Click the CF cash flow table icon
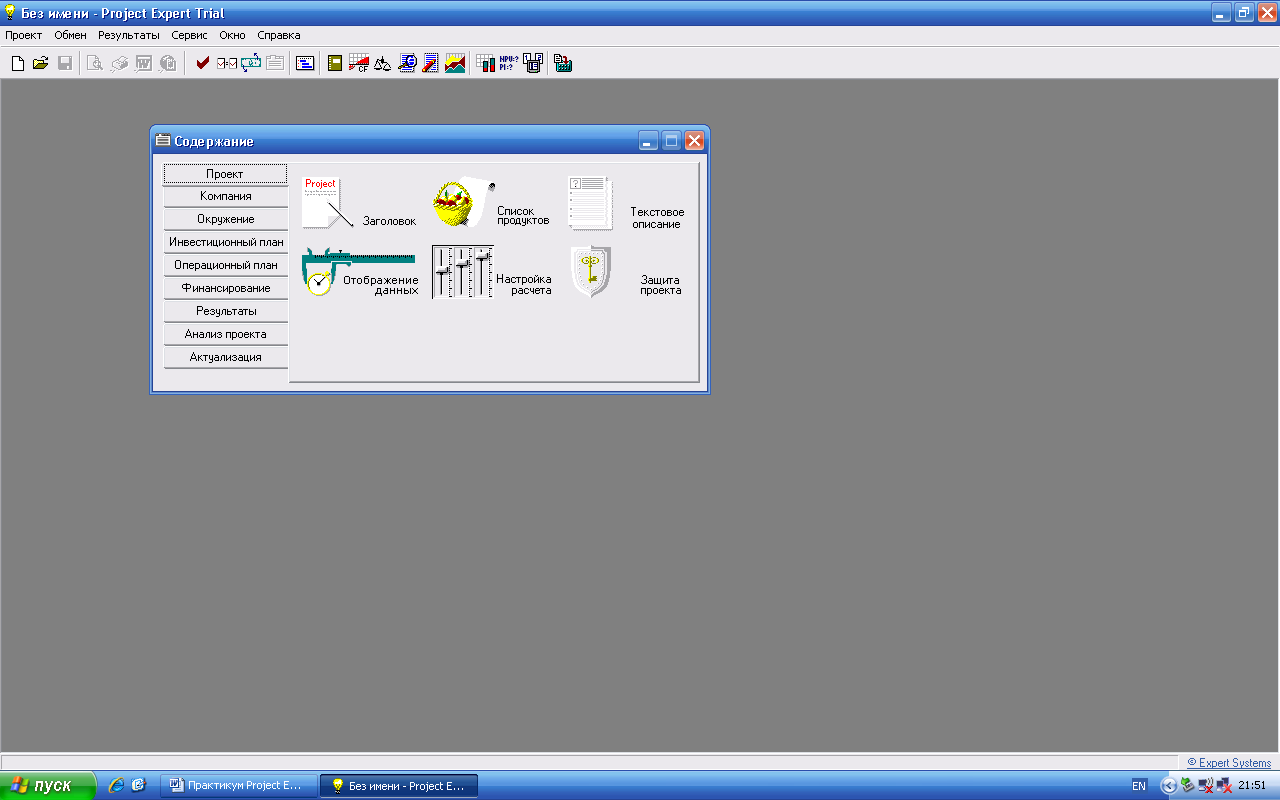The height and width of the screenshot is (800, 1280). click(359, 63)
